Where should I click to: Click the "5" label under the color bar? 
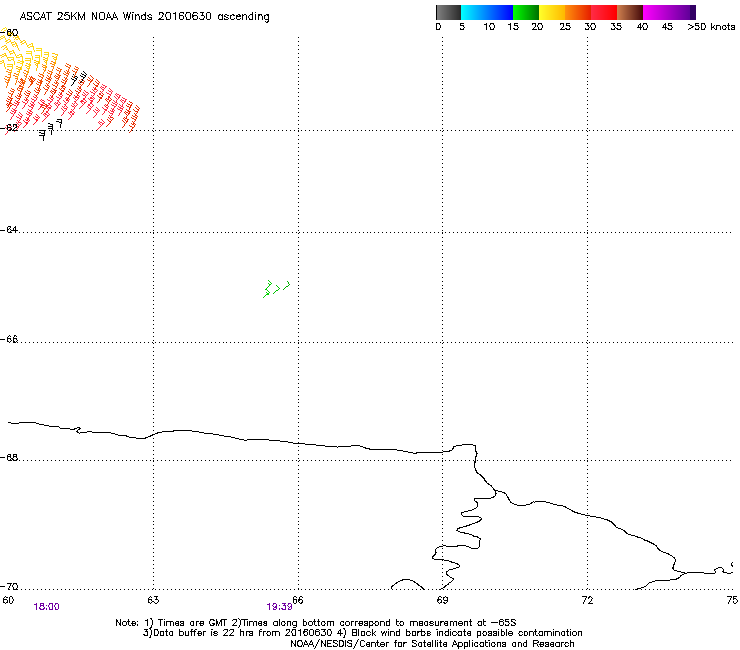(462, 27)
